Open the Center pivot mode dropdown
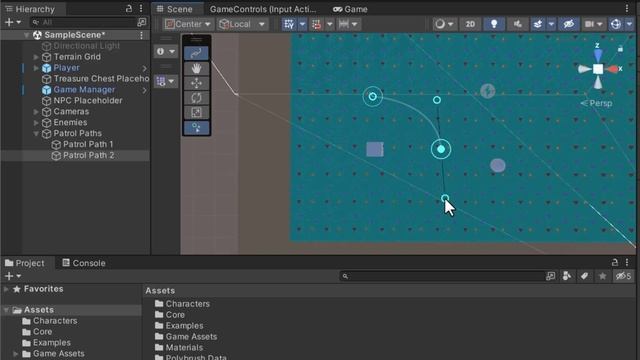Image resolution: width=640 pixels, height=360 pixels. 188,24
